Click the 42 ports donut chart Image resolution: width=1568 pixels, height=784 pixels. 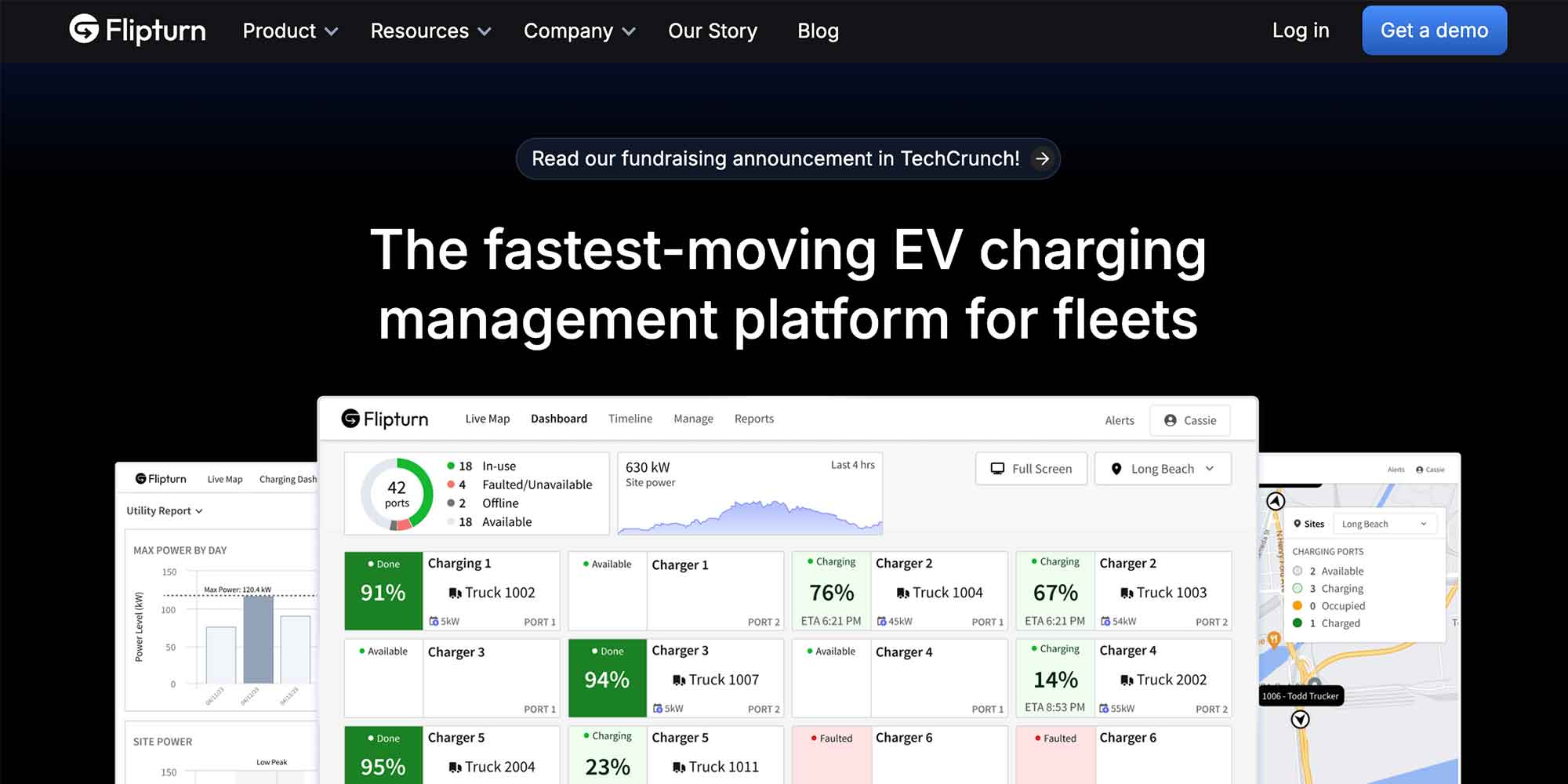(397, 495)
